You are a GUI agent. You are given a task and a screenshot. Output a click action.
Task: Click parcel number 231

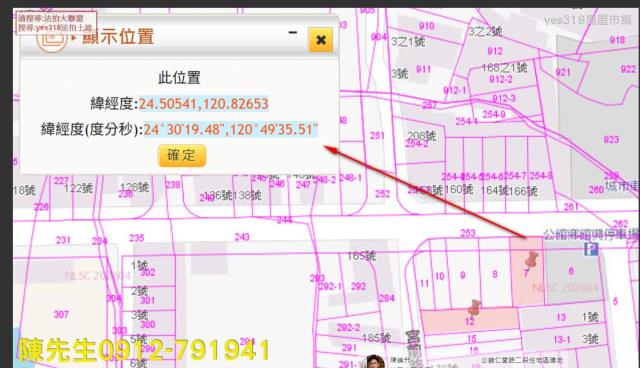click(63, 240)
